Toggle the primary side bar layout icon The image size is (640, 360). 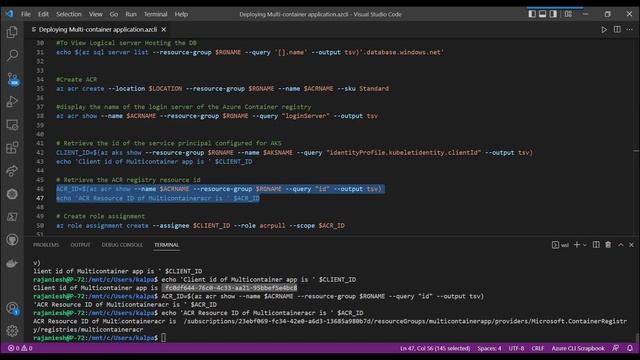pos(532,14)
